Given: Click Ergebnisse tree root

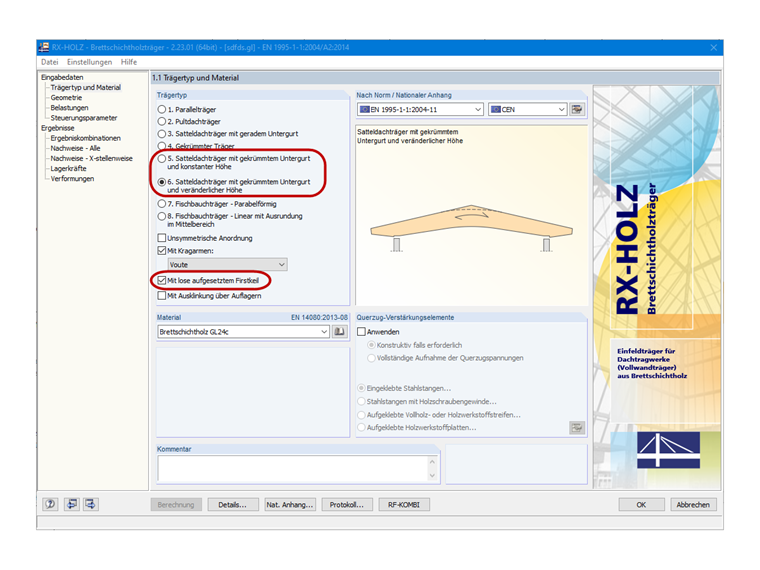Looking at the screenshot, I should pos(58,128).
